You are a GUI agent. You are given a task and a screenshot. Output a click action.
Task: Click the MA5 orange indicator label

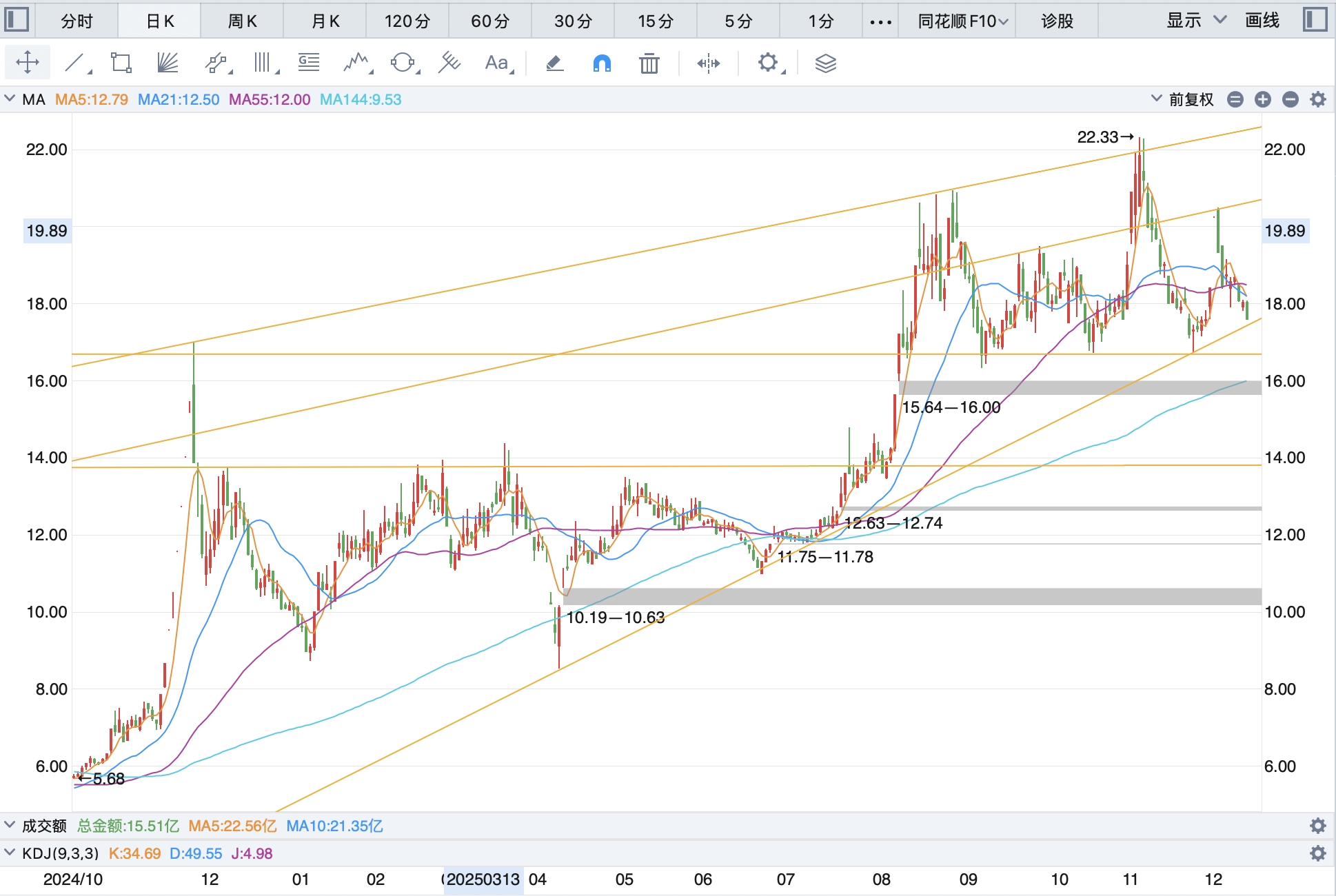pyautogui.click(x=92, y=99)
